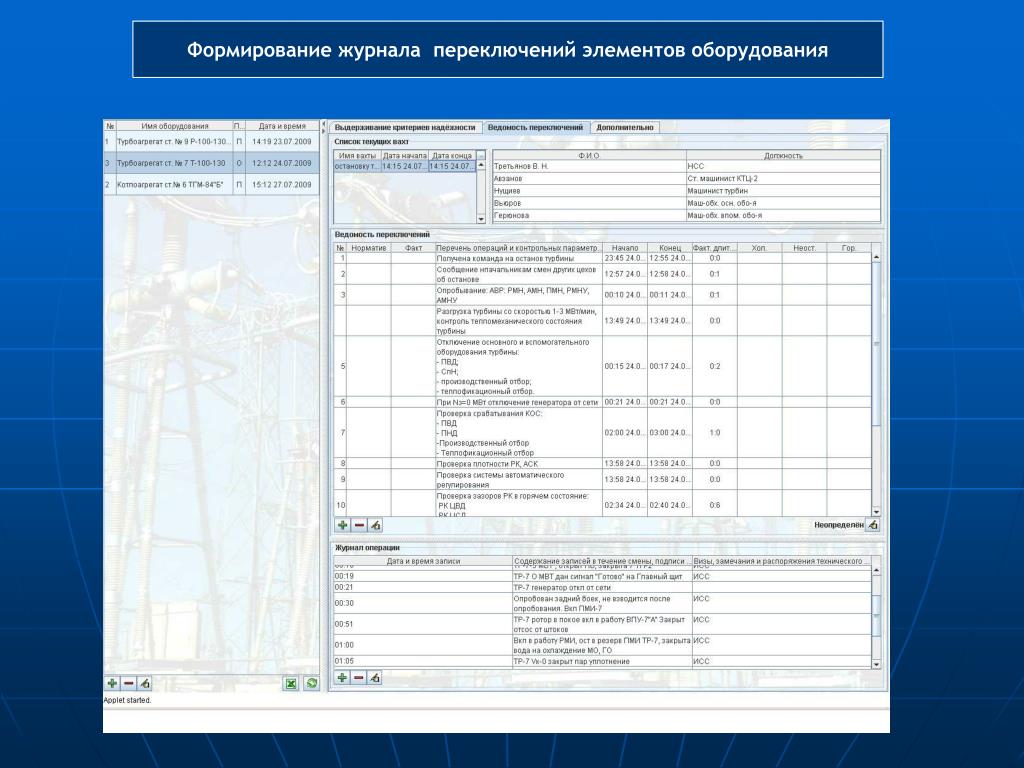
Task: Sort by Имя оборудования column header
Action: coord(174,126)
